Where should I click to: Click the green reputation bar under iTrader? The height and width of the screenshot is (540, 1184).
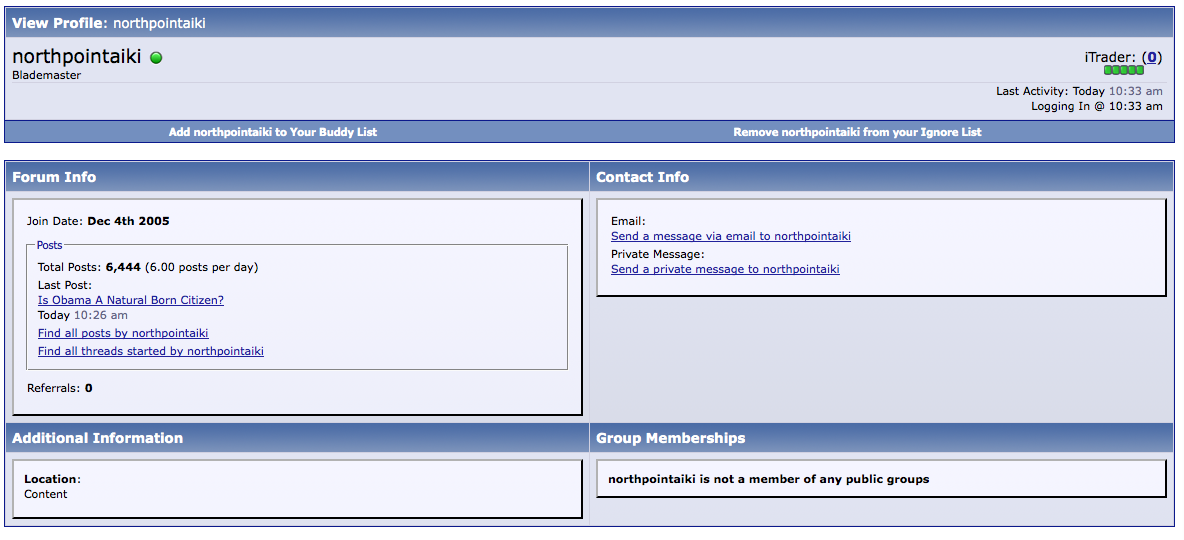(1124, 70)
